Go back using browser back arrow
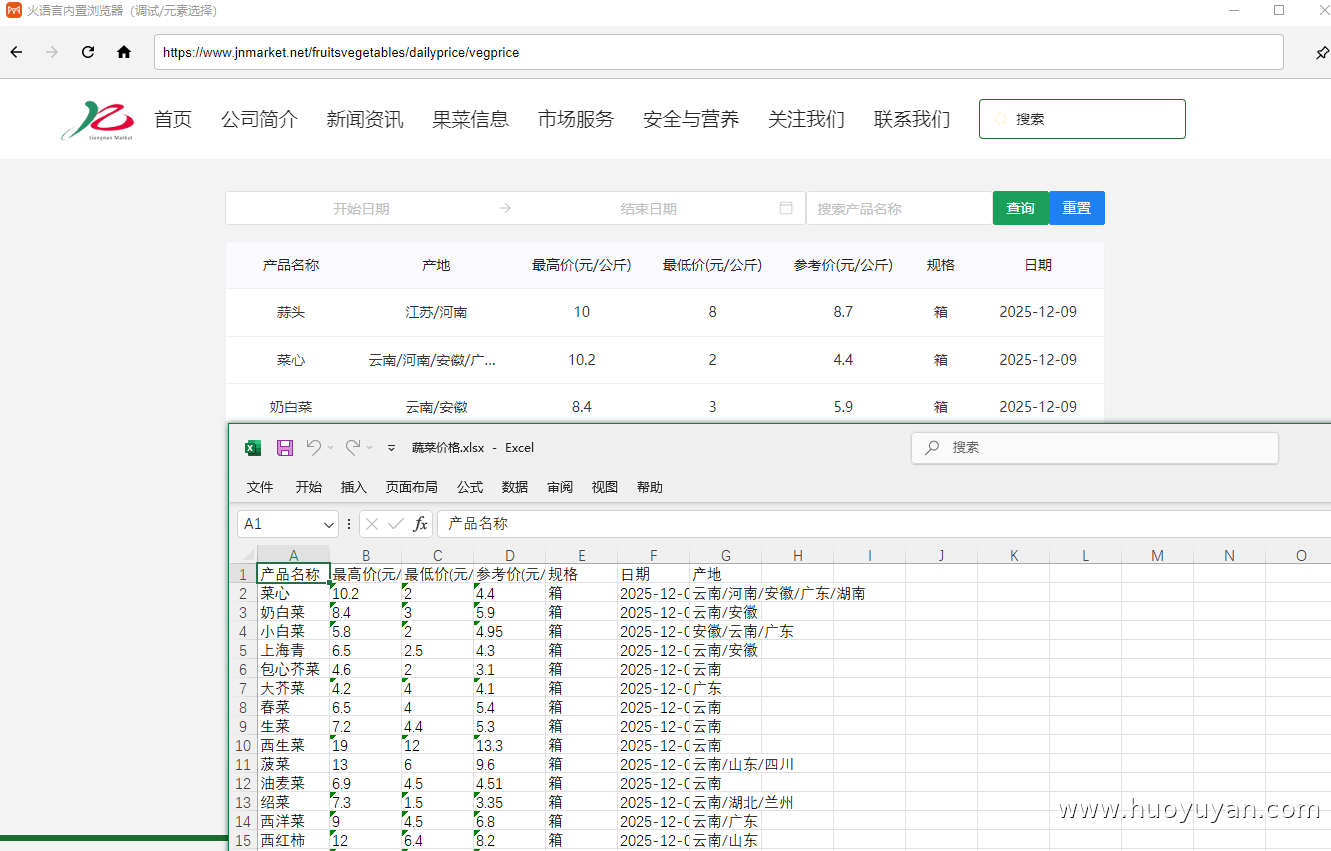Viewport: 1331px width, 851px height. click(x=16, y=52)
